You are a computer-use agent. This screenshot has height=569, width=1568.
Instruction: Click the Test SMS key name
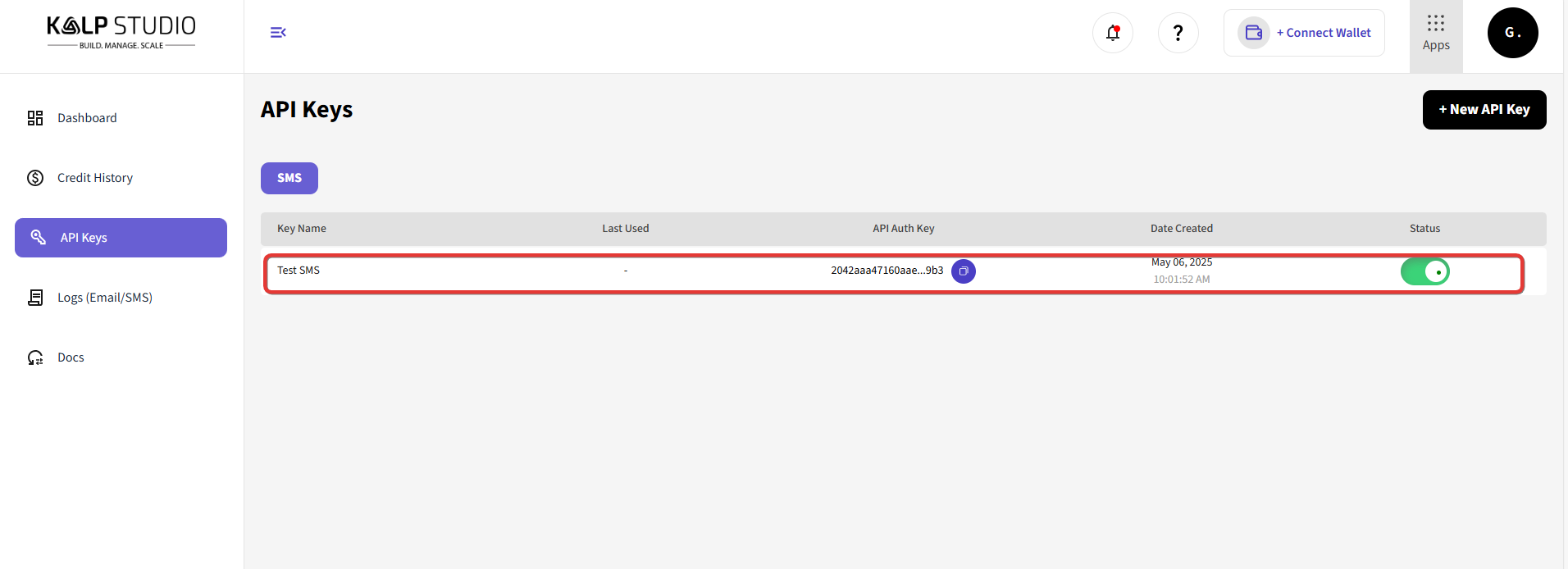click(x=299, y=271)
